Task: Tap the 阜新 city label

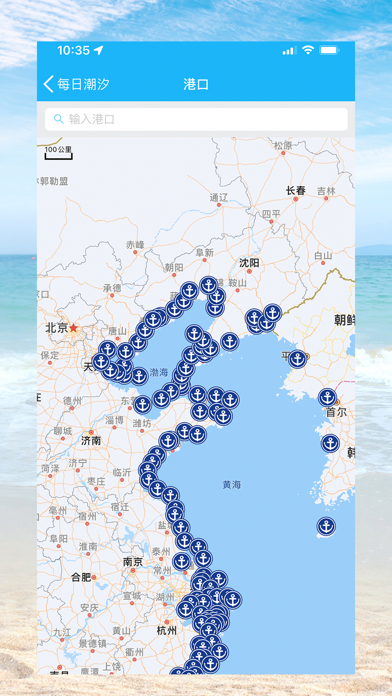Action: (204, 253)
